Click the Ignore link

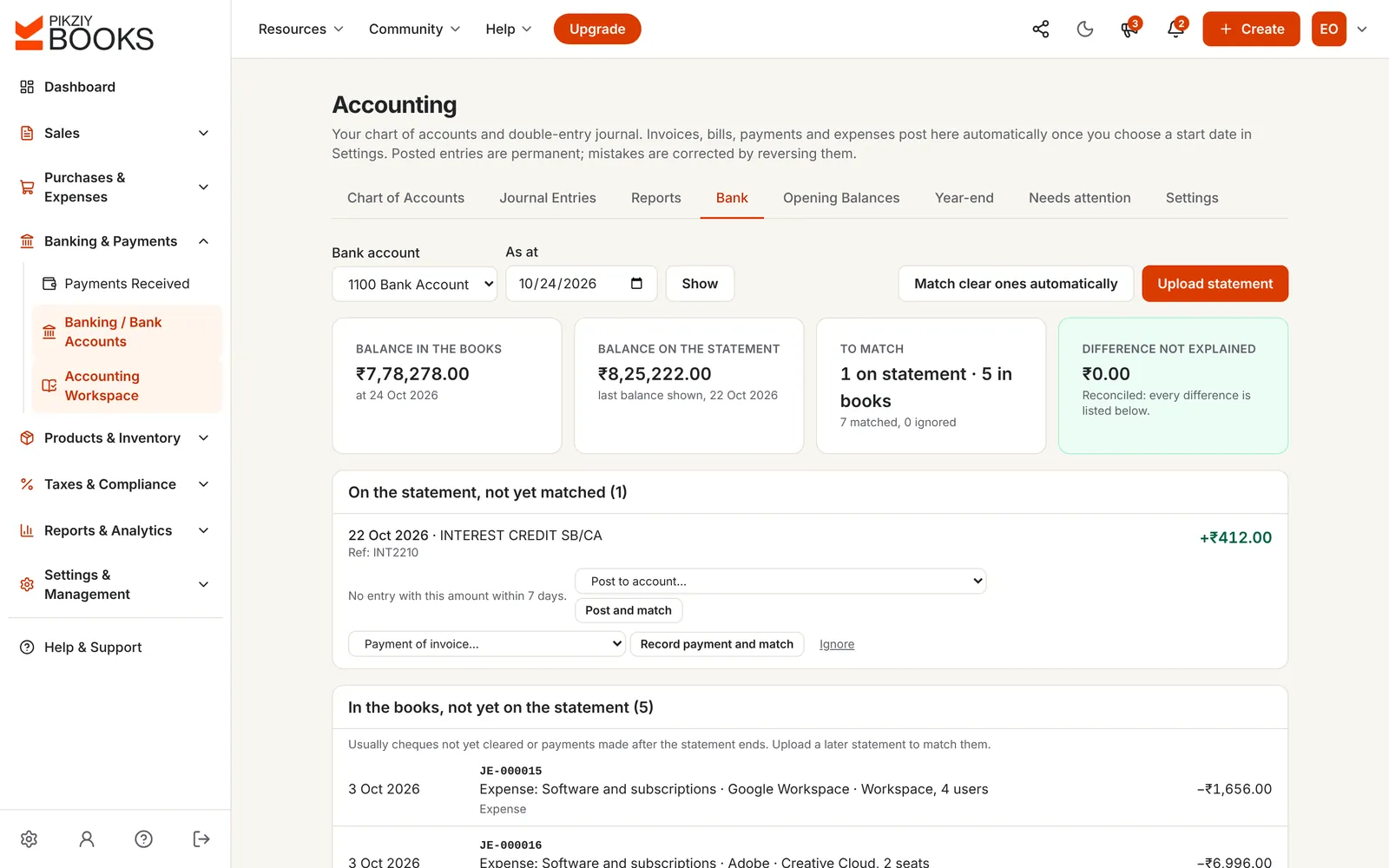[837, 644]
